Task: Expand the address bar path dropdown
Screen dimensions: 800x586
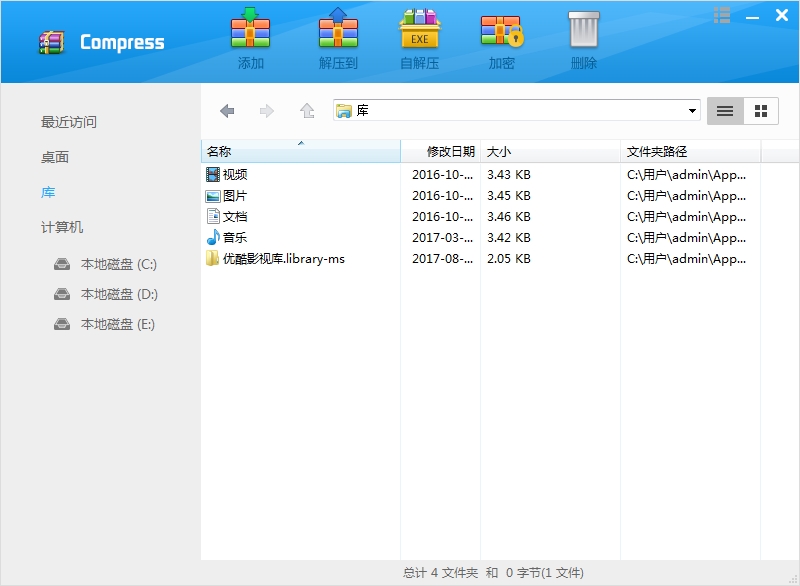Action: click(692, 111)
